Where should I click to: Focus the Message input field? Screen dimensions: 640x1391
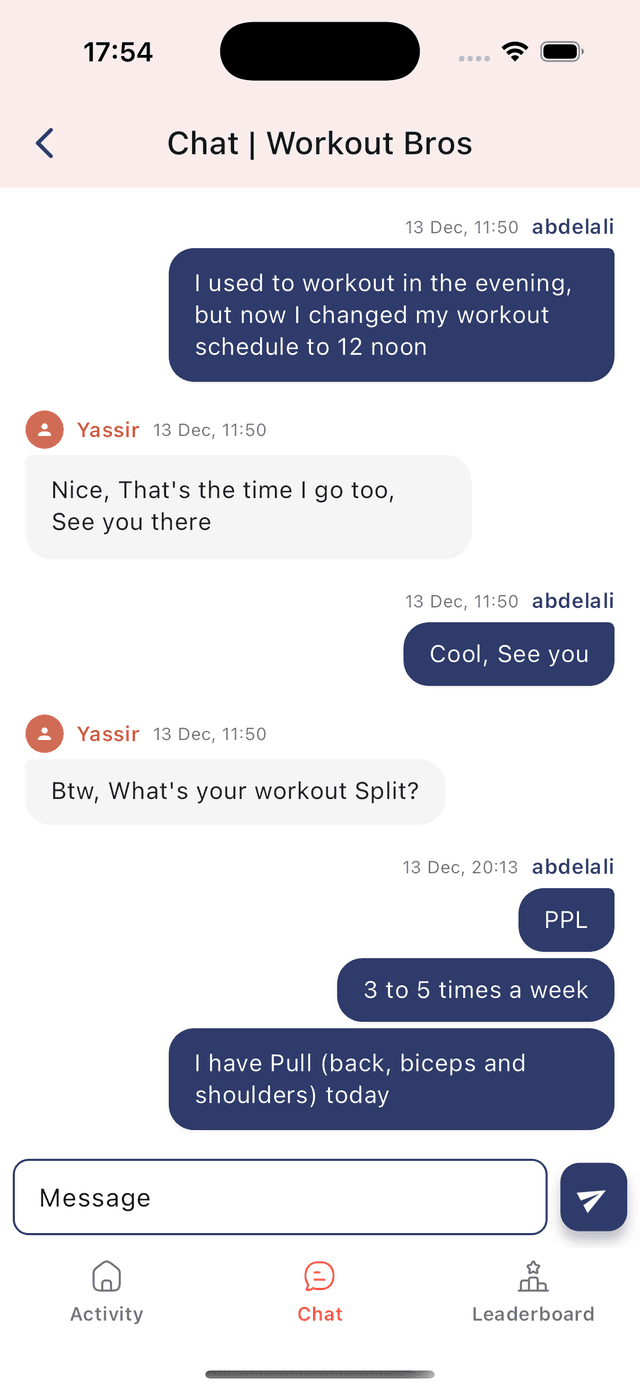[x=280, y=1197]
